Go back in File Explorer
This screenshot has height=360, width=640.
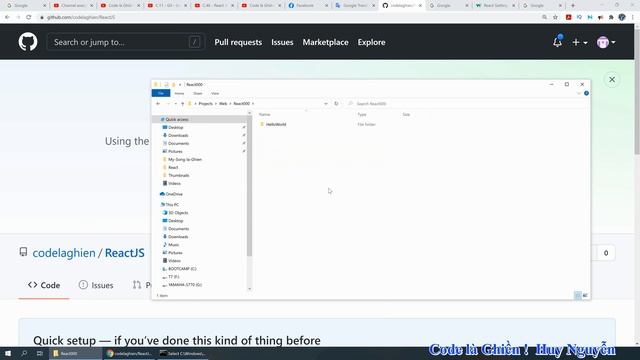point(158,104)
